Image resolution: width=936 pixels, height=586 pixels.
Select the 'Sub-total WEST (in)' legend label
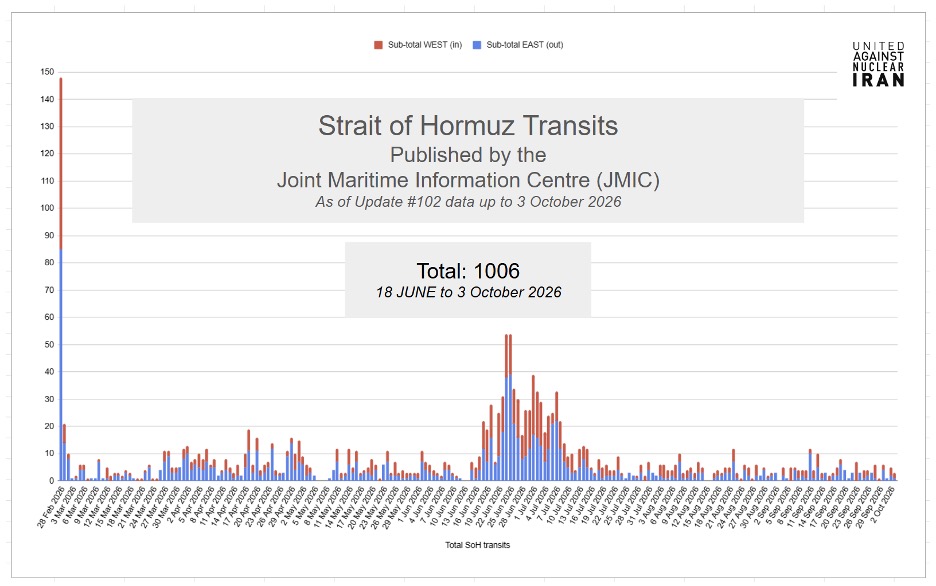coord(425,45)
